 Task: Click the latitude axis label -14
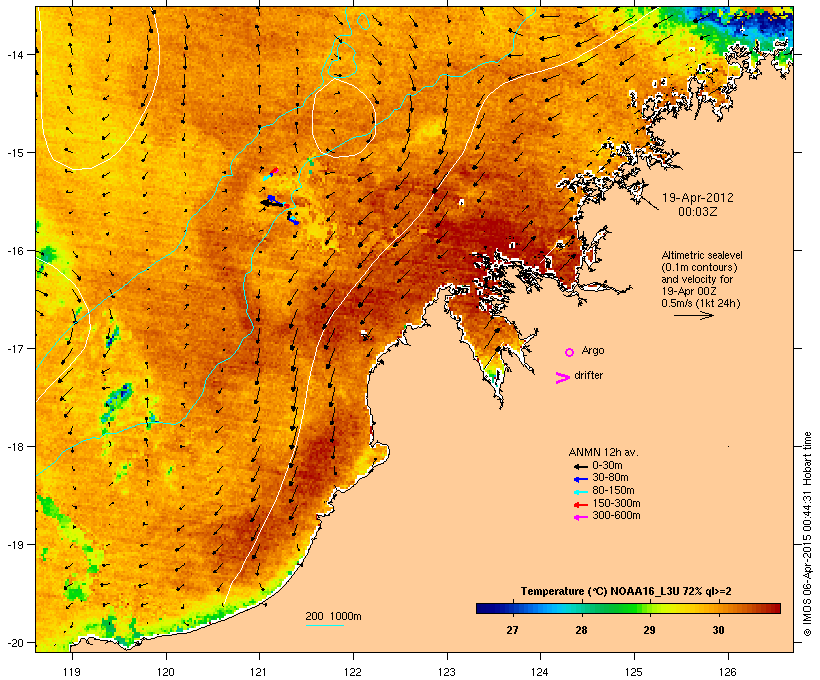pyautogui.click(x=15, y=54)
